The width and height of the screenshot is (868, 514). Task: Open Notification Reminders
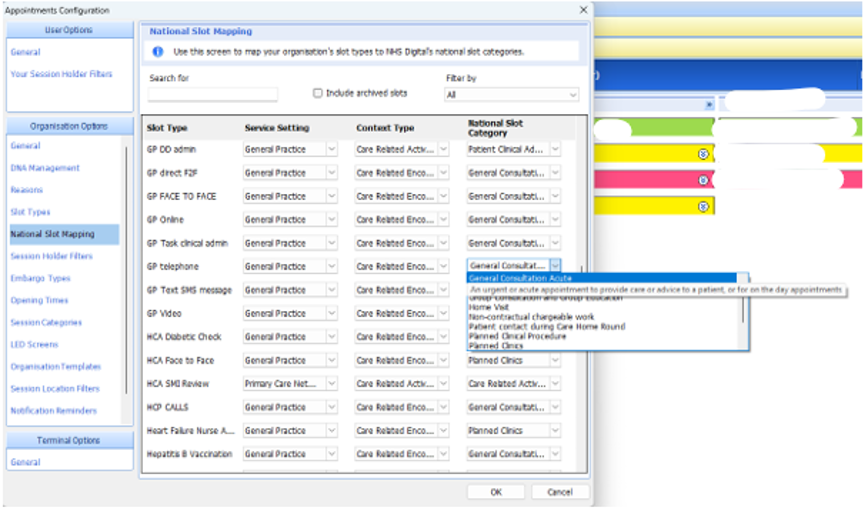(x=54, y=411)
